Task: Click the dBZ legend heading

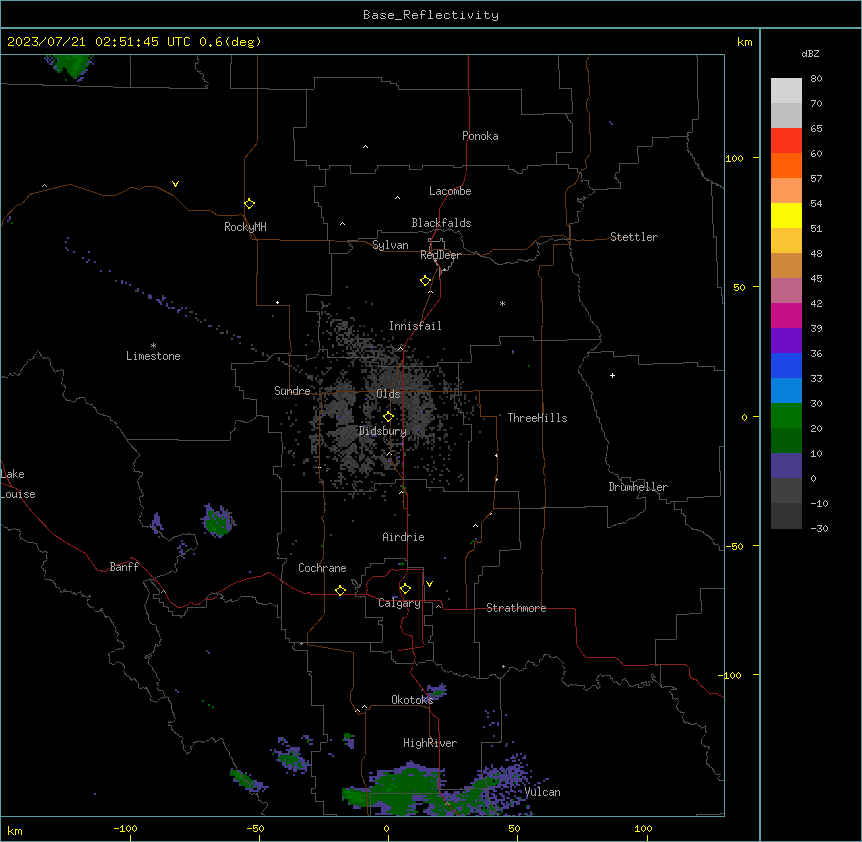Action: (810, 53)
